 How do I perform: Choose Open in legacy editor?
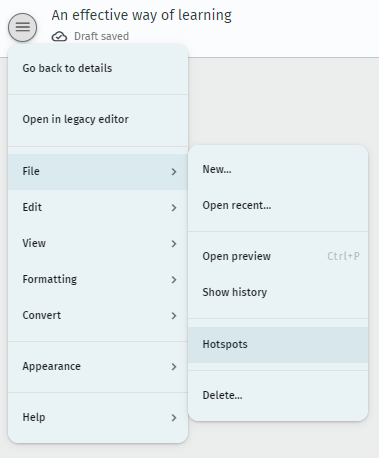pos(98,119)
